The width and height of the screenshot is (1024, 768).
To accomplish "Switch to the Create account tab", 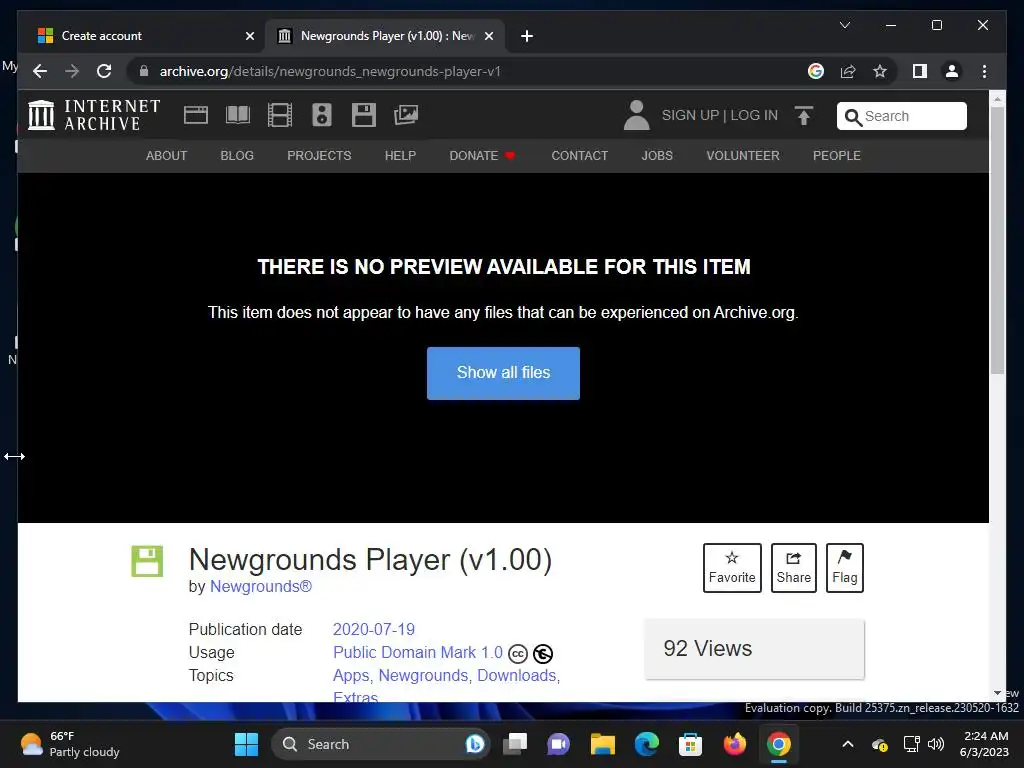I will tap(144, 36).
